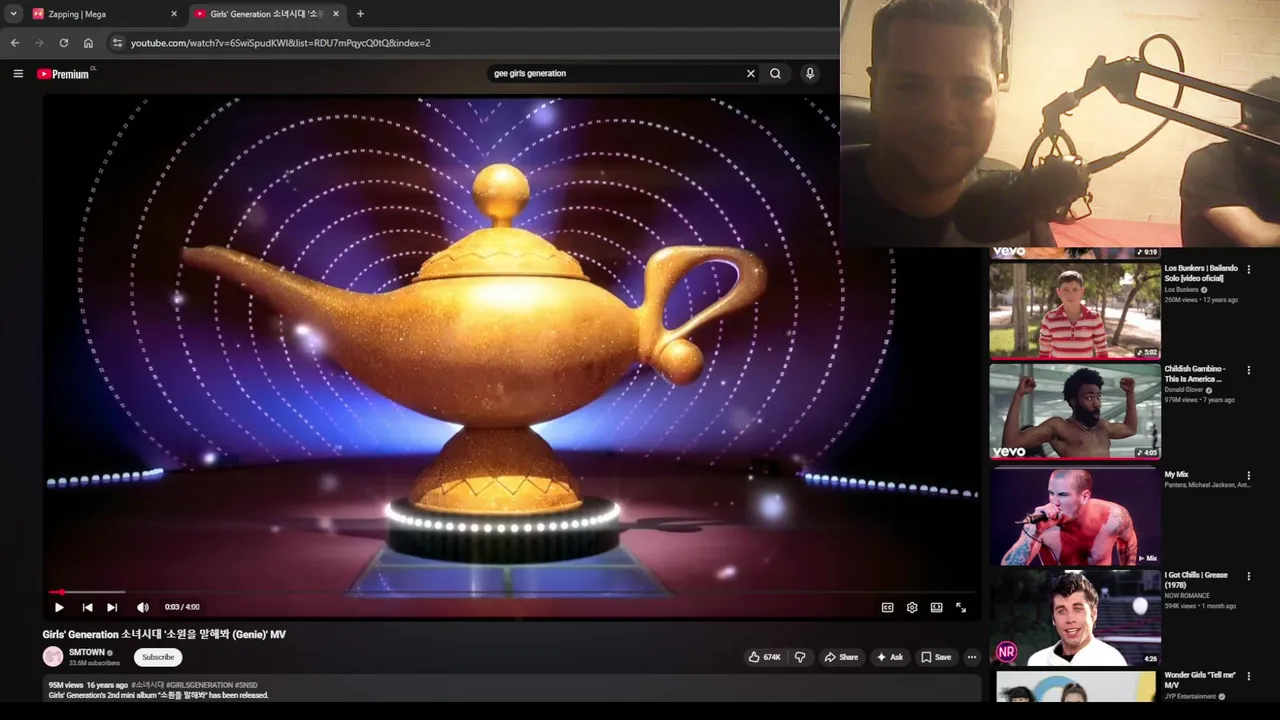The image size is (1280, 720).
Task: Open options menu for Los Bunkers video
Action: coord(1248,270)
